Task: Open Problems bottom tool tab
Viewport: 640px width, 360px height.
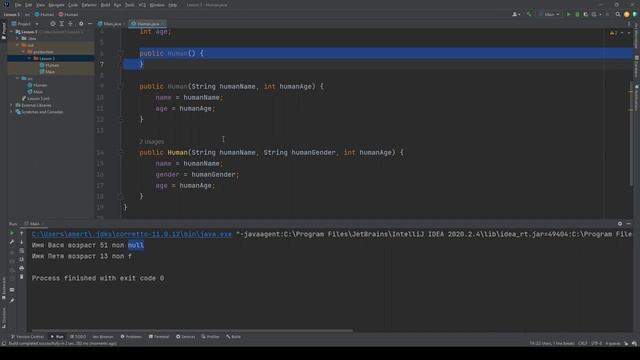Action: click(131, 337)
